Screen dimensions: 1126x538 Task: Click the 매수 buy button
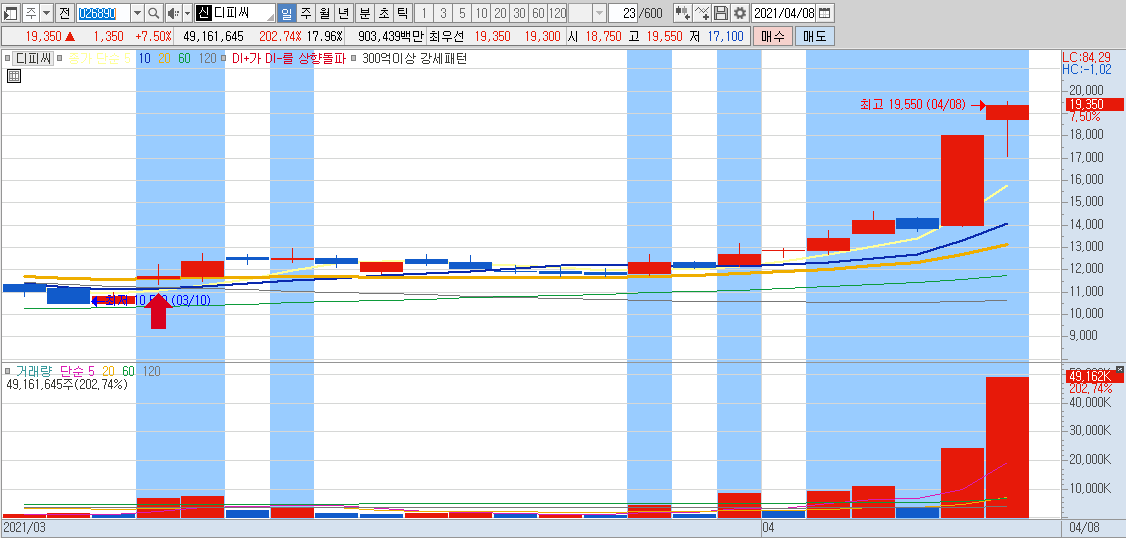[x=773, y=36]
